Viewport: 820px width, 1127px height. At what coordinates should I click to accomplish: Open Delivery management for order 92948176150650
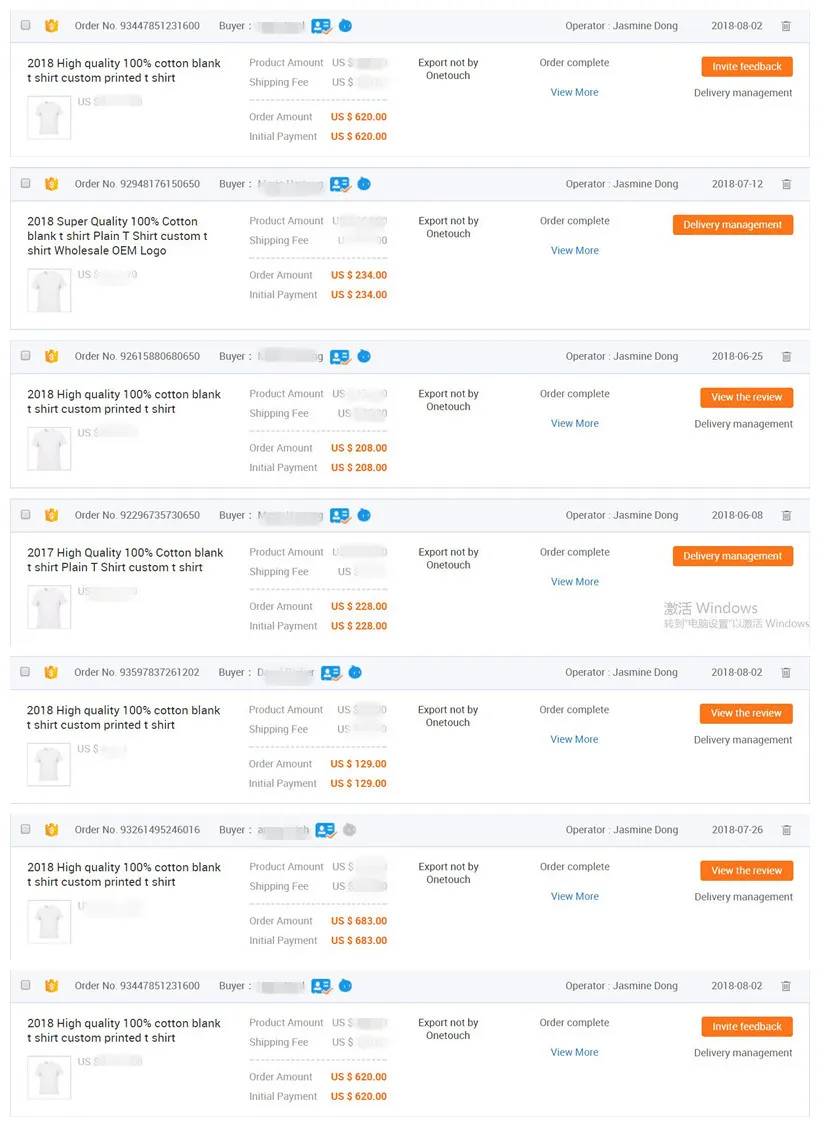coord(732,225)
